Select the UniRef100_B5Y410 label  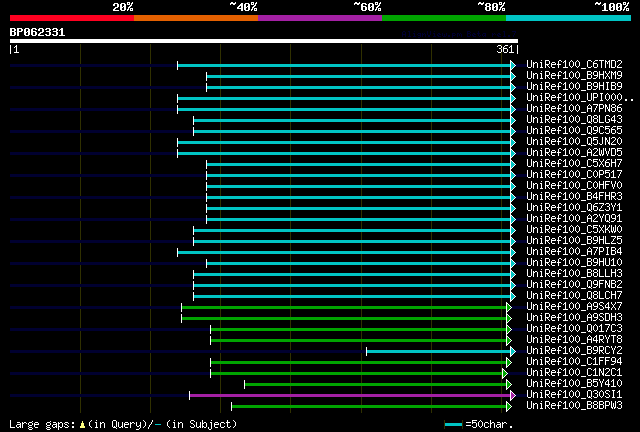click(x=574, y=384)
